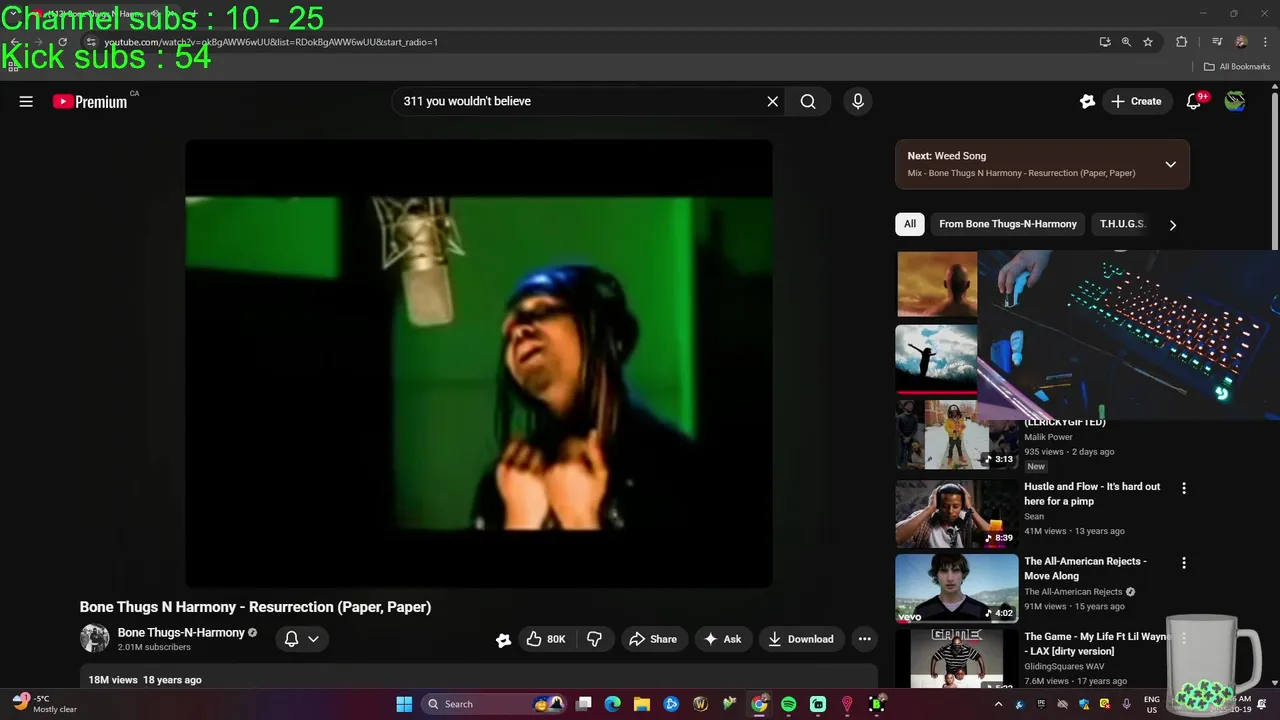Open the Chrome three-dot menu

1265,42
